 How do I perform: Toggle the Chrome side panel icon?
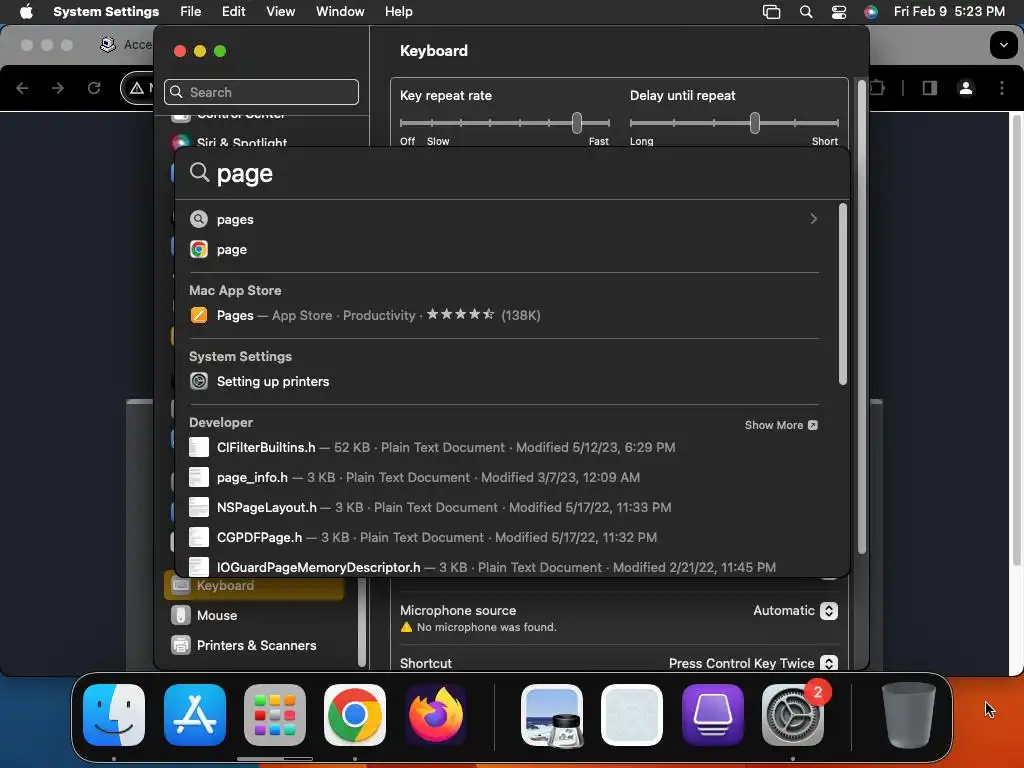tap(930, 88)
